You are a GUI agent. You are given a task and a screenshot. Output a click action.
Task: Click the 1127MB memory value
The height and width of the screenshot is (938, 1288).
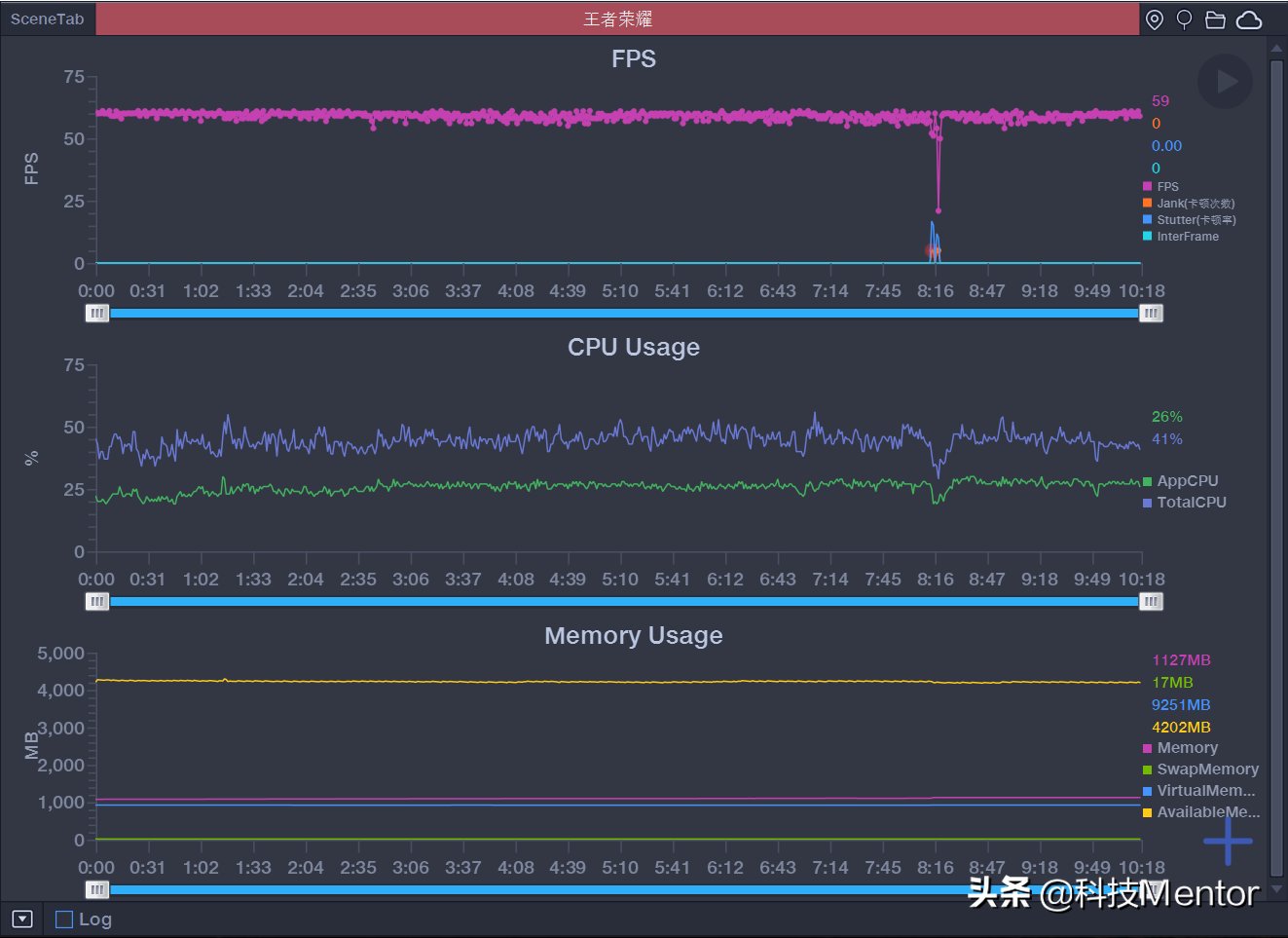tap(1181, 659)
